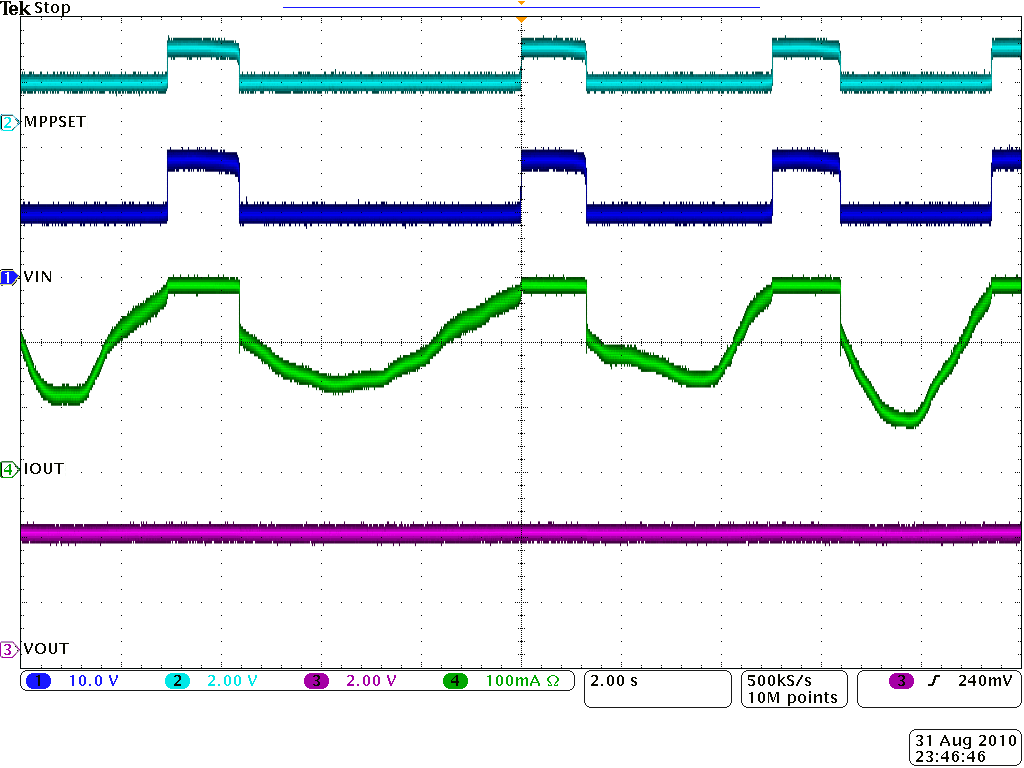This screenshot has width=1024, height=768.
Task: Click the MPPSET channel label
Action: point(55,122)
